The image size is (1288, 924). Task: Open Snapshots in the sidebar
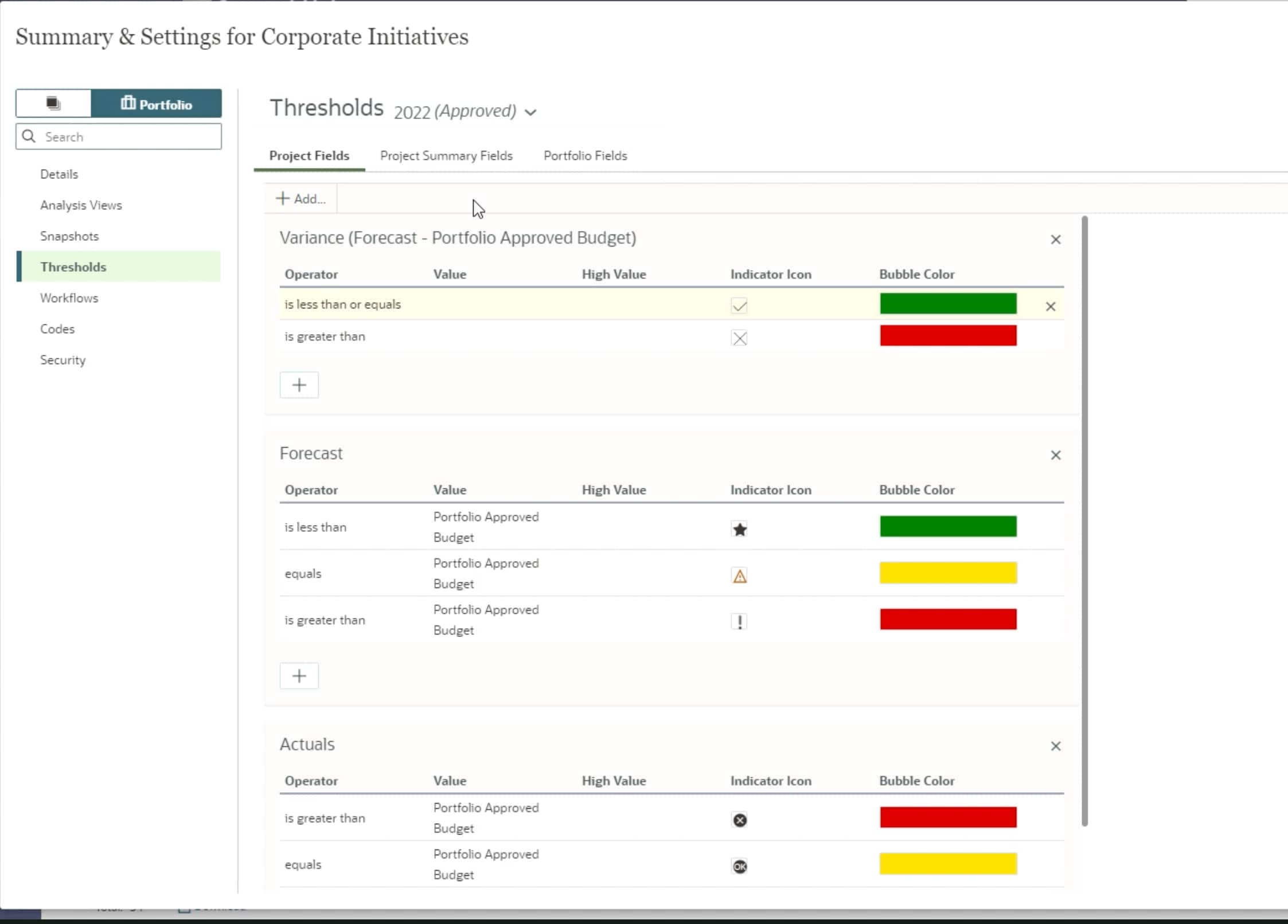(x=69, y=236)
